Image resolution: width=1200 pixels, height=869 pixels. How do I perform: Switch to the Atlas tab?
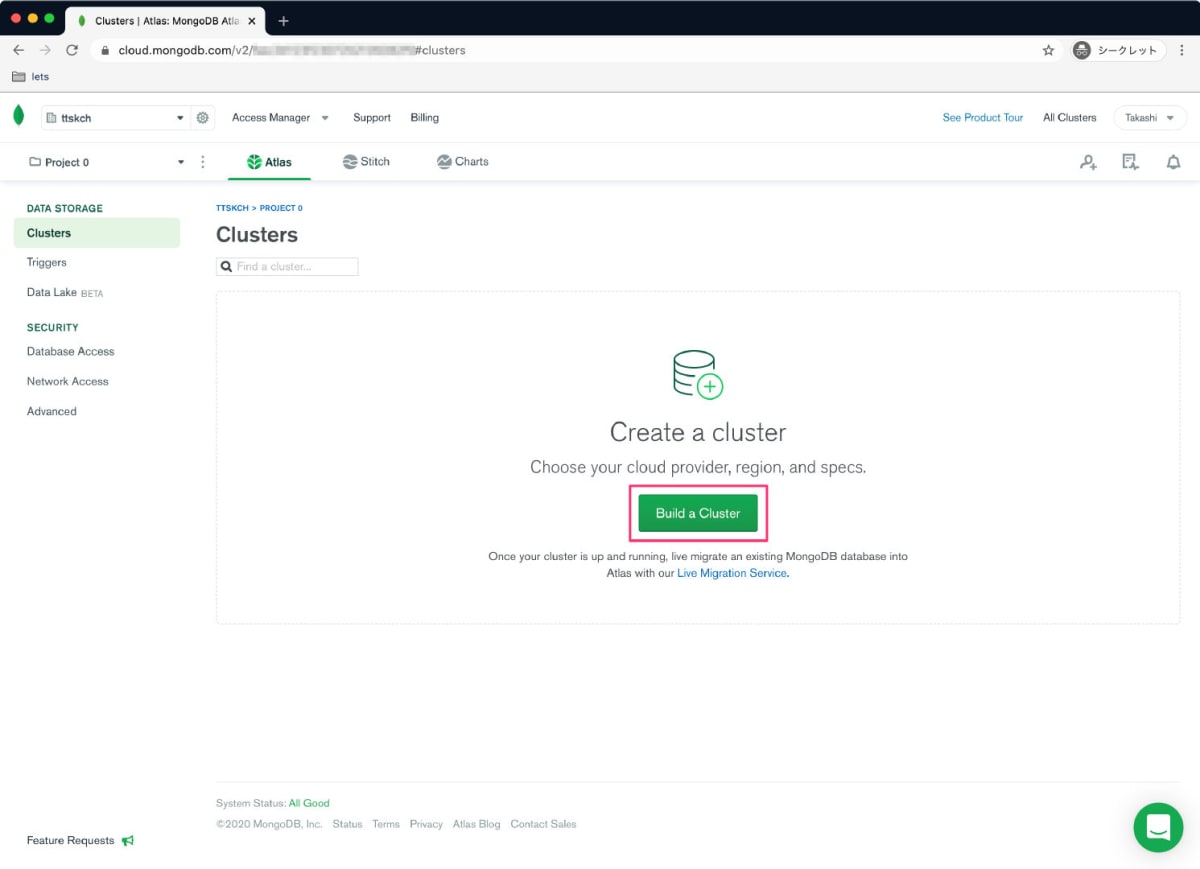tap(270, 162)
